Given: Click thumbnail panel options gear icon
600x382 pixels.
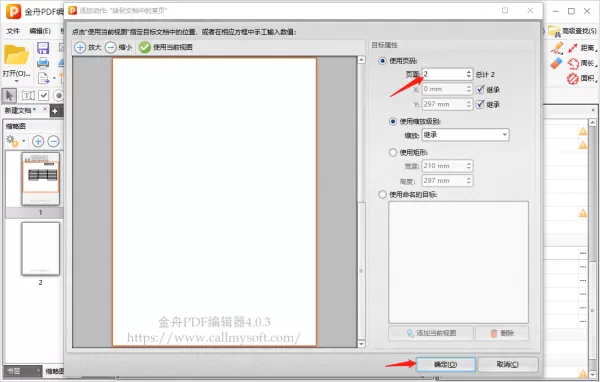Looking at the screenshot, I should coord(12,141).
